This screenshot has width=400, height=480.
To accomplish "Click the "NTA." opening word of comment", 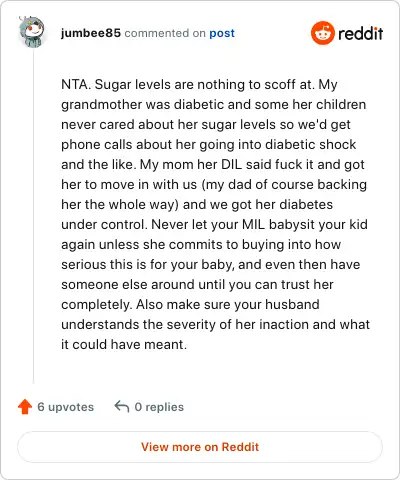I will (x=76, y=84).
